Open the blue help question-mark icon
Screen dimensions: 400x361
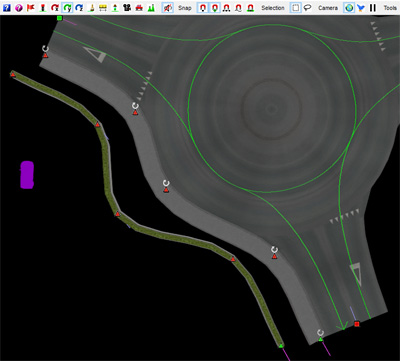tap(7, 8)
